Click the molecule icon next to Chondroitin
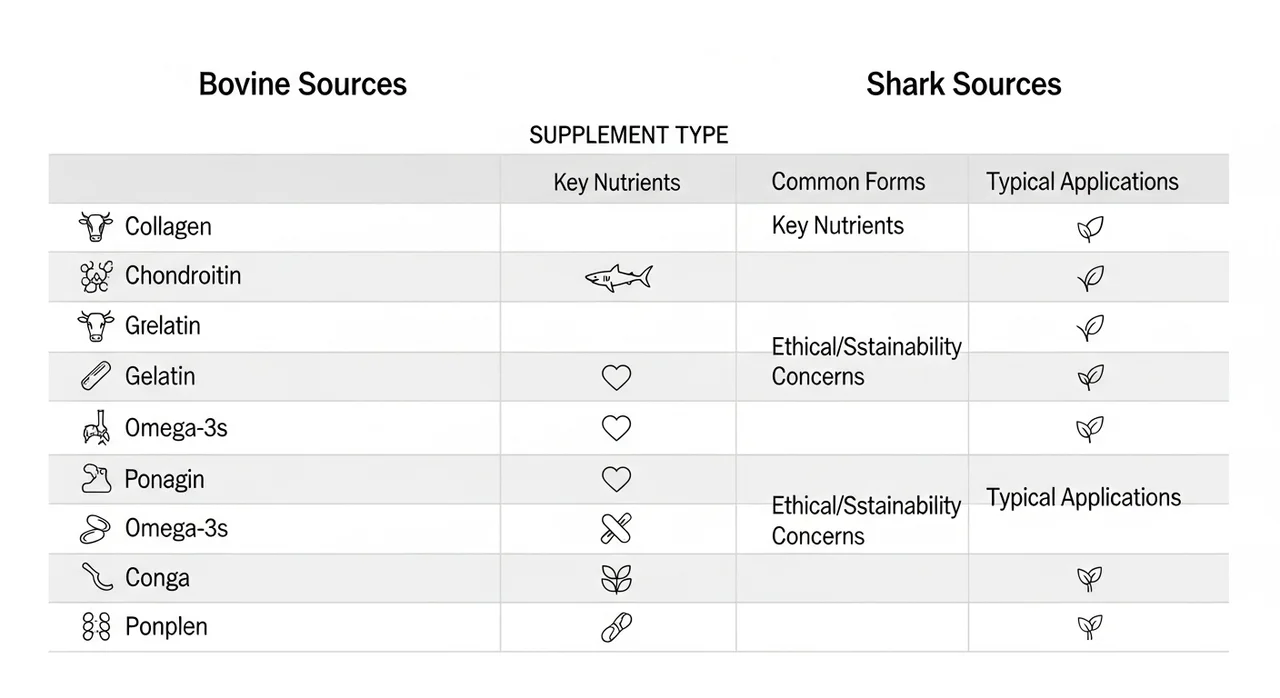This screenshot has width=1280, height=698. point(96,277)
